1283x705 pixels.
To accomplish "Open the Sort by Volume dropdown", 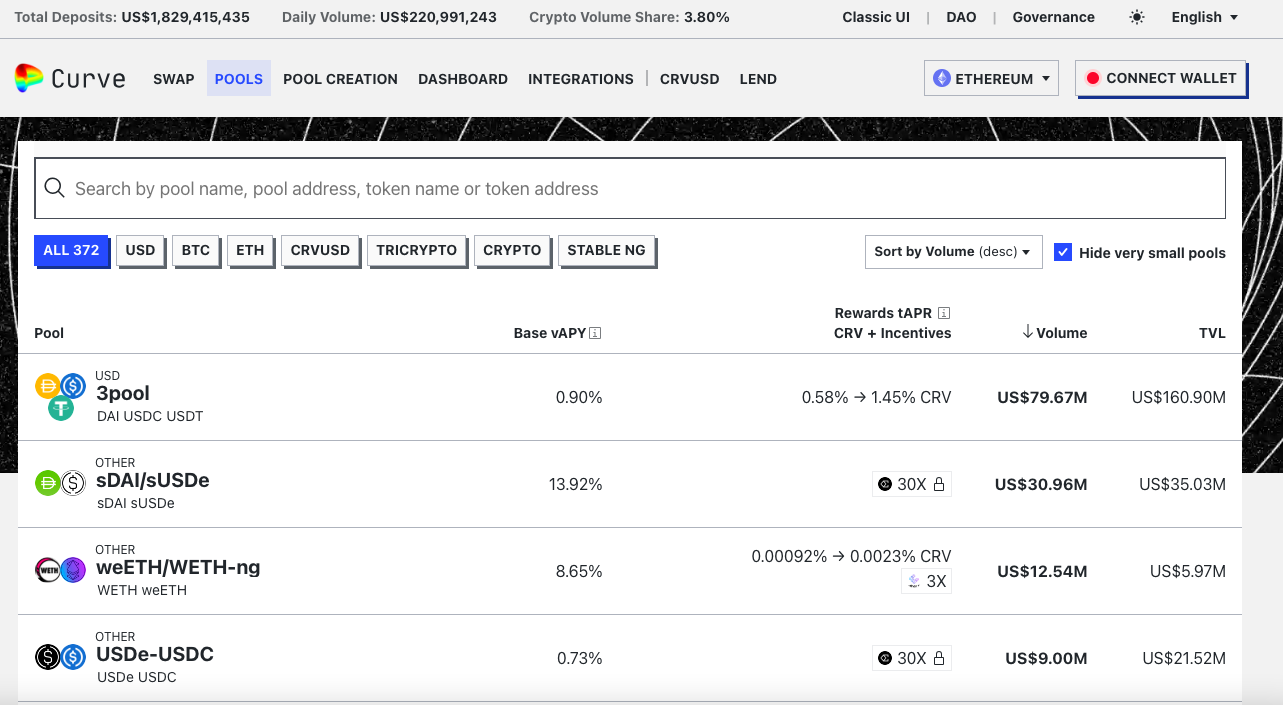I will (x=953, y=252).
